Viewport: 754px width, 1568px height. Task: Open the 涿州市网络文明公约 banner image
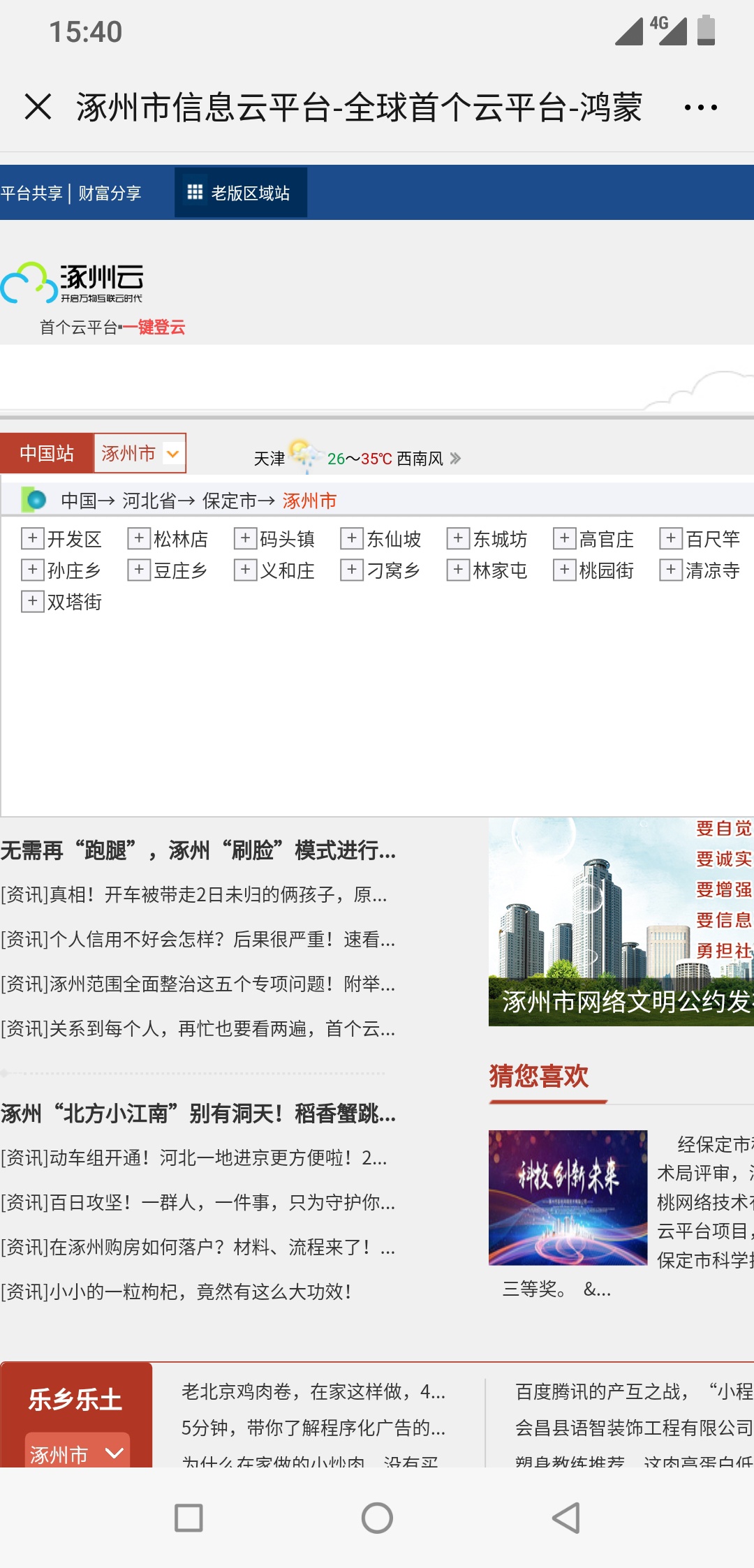(621, 922)
